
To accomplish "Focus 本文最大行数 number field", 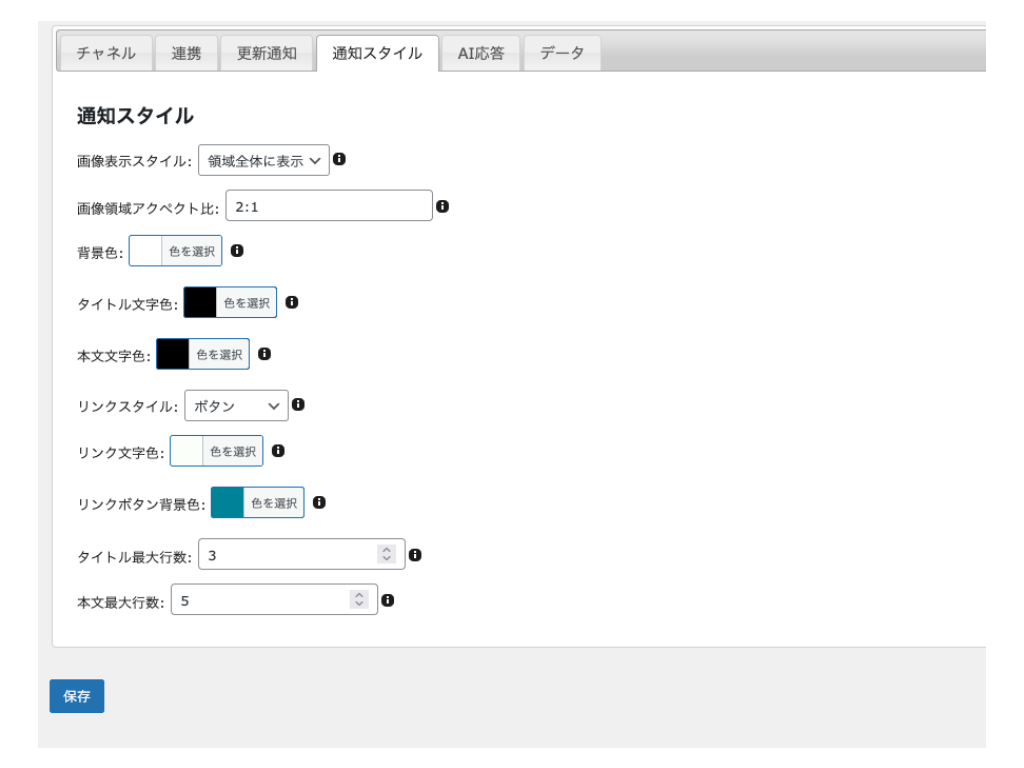I will coord(274,600).
